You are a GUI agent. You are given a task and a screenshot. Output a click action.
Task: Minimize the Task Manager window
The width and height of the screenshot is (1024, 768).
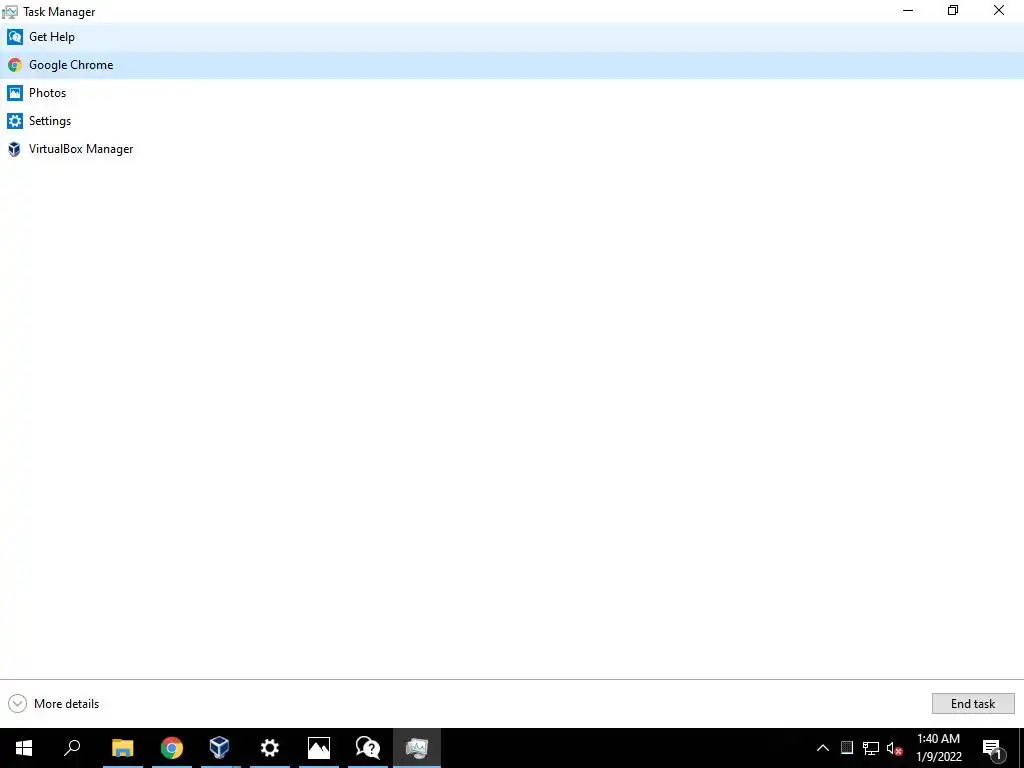908,10
